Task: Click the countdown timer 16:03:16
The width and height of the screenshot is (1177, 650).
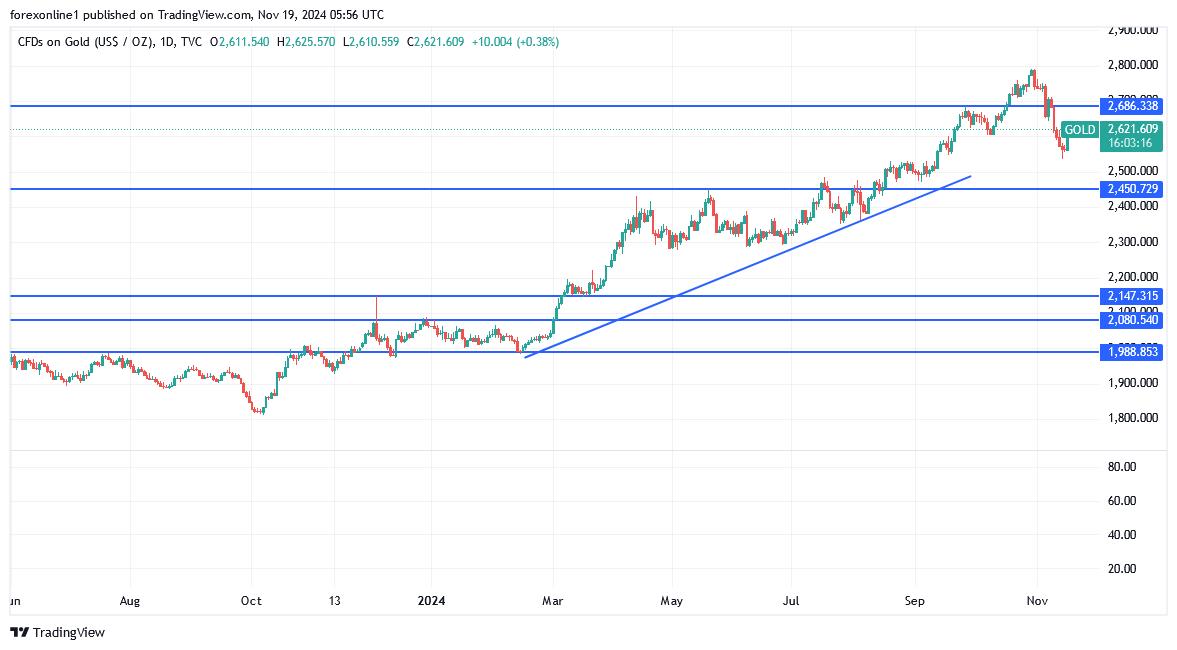Action: click(x=1130, y=143)
